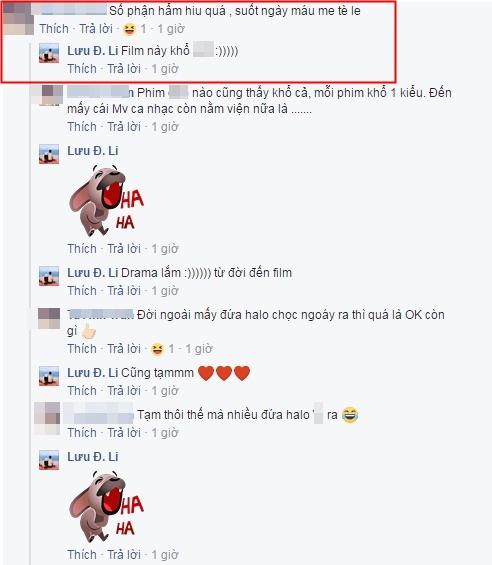Reply to 'Đời ngoài mấy đứa halo' comment
The image size is (492, 565).
coord(124,349)
